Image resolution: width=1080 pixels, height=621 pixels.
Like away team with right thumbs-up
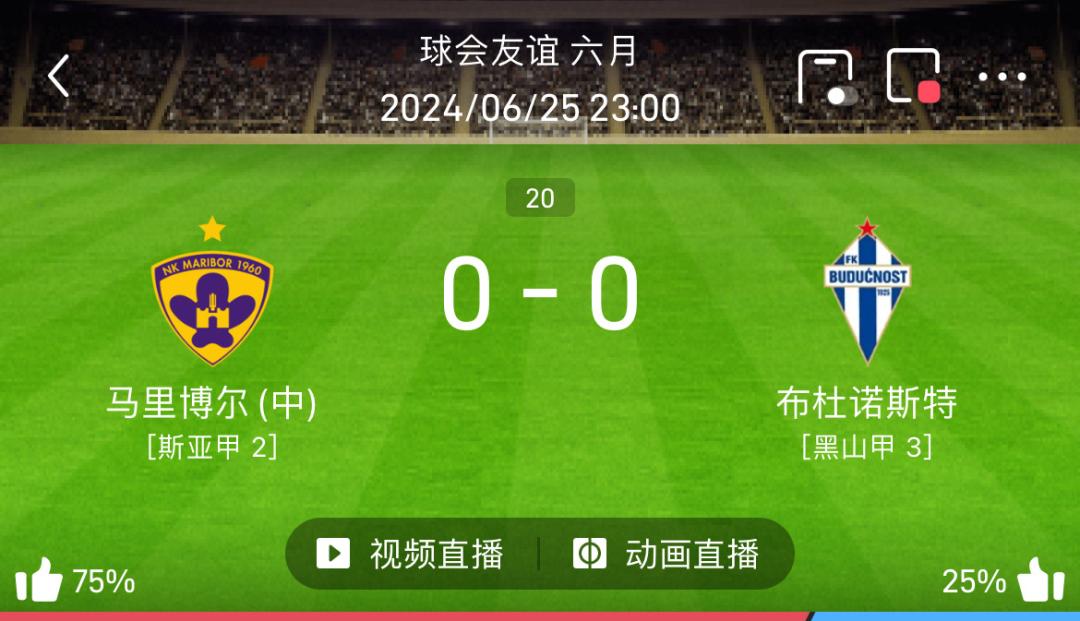point(1041,580)
